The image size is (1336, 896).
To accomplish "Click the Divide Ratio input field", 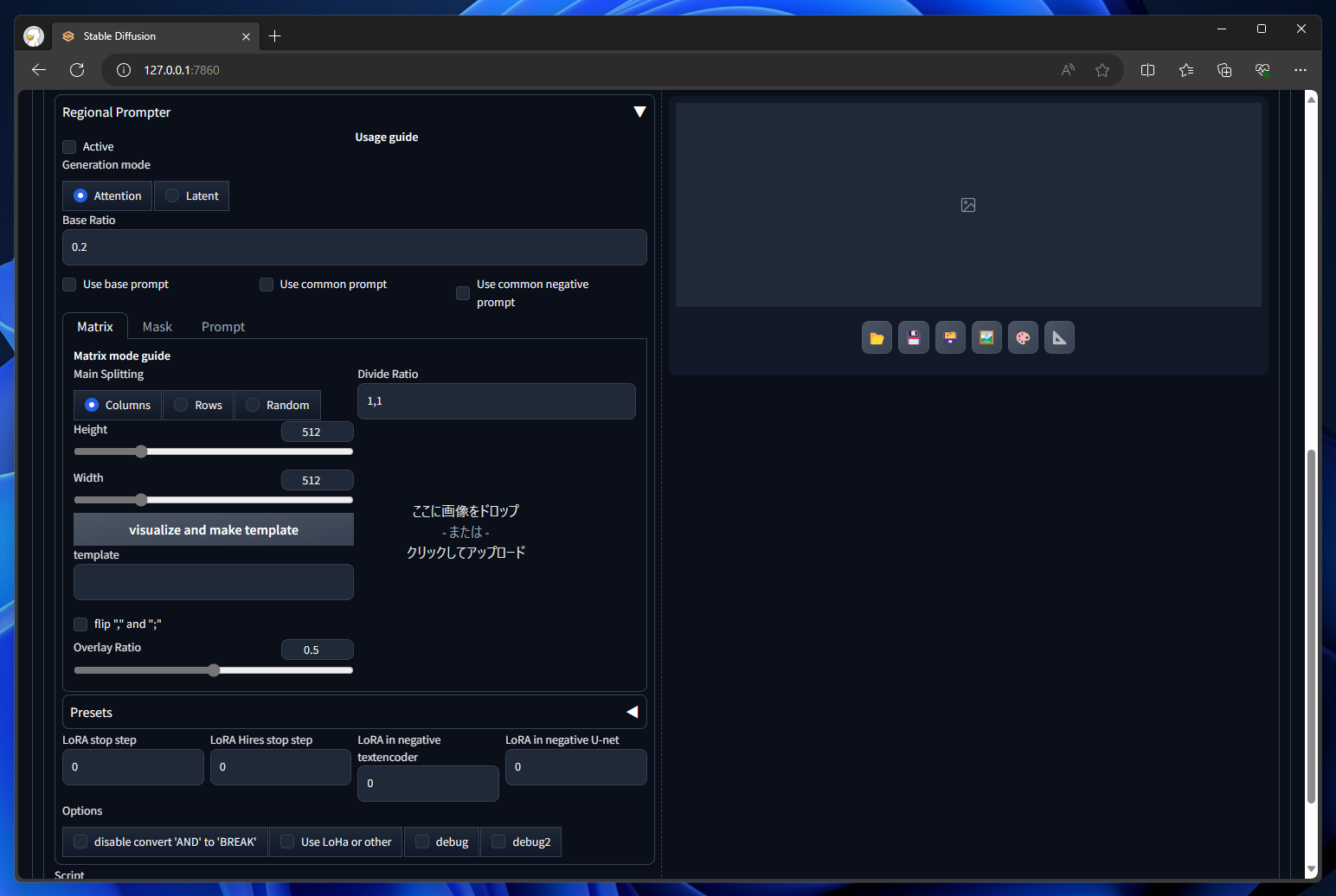I will (x=497, y=401).
